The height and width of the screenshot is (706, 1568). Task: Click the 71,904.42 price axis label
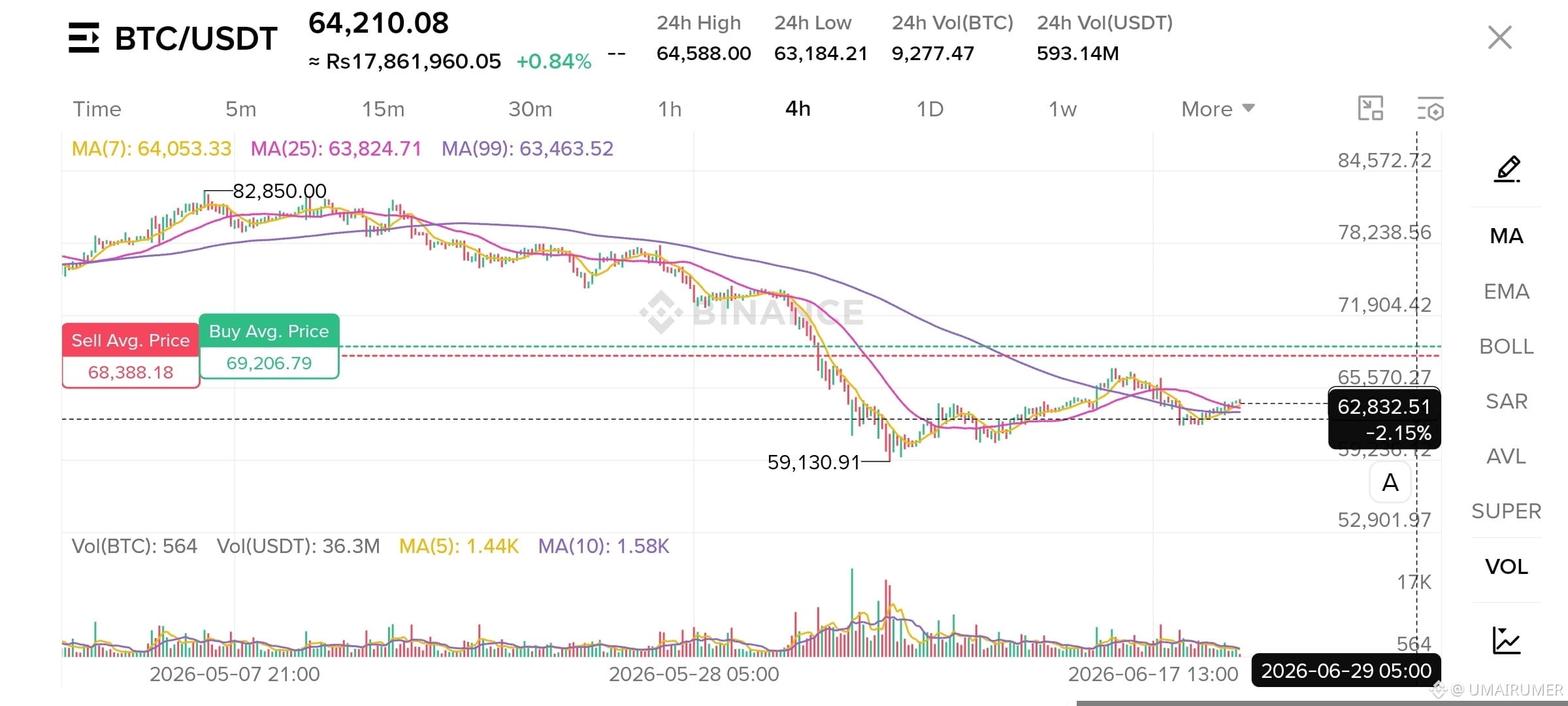tap(1384, 305)
